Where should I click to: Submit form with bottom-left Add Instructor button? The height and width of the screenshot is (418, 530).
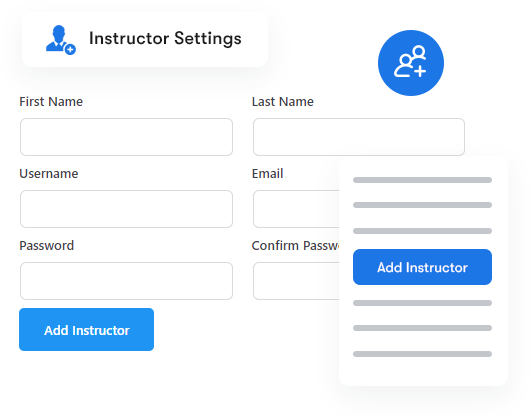87,329
